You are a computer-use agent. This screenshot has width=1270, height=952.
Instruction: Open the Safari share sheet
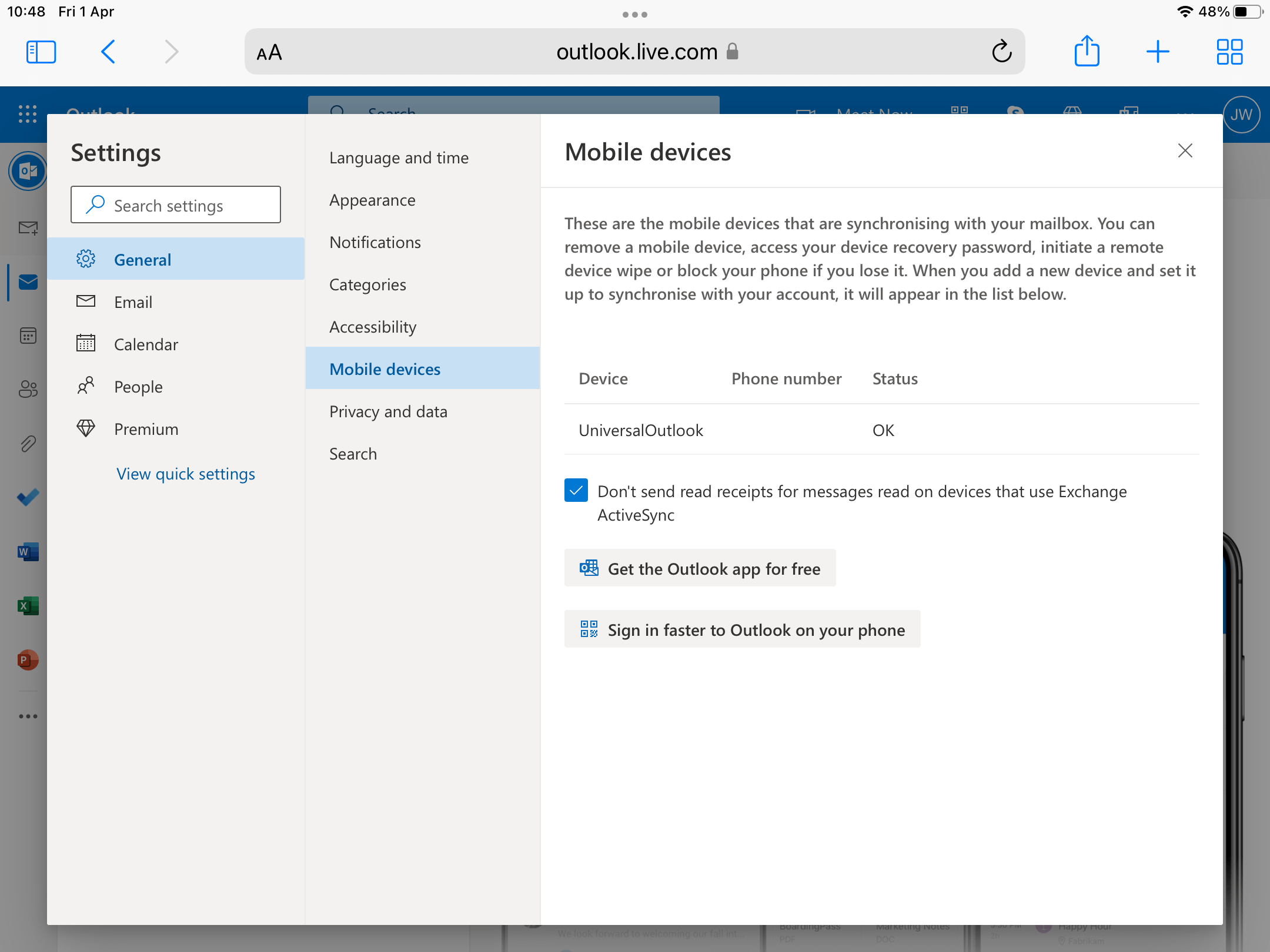point(1087,51)
